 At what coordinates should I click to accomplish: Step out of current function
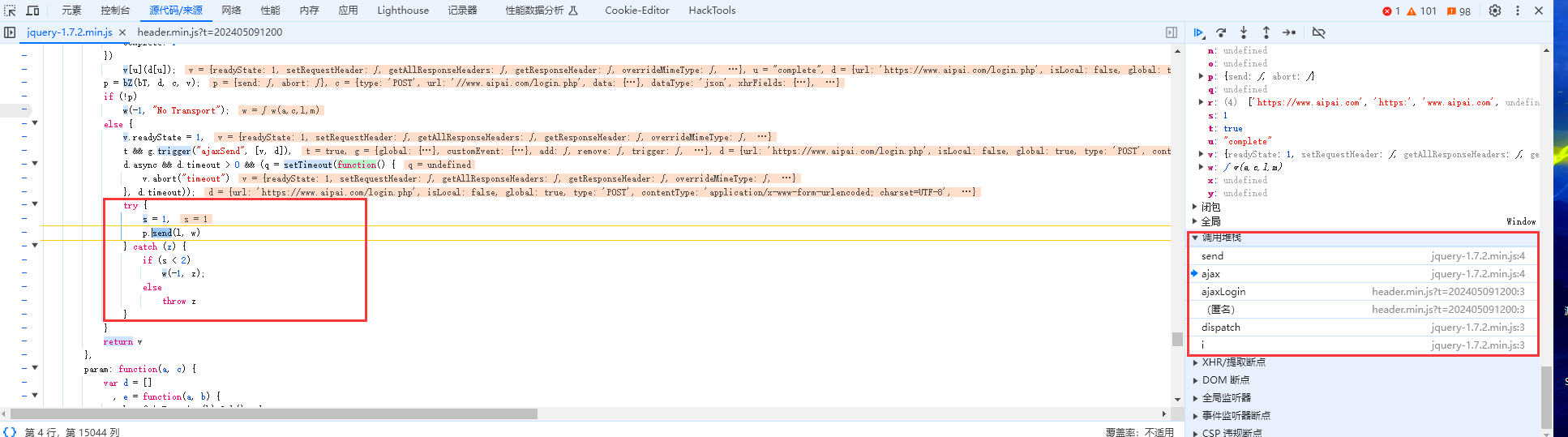click(x=1266, y=32)
